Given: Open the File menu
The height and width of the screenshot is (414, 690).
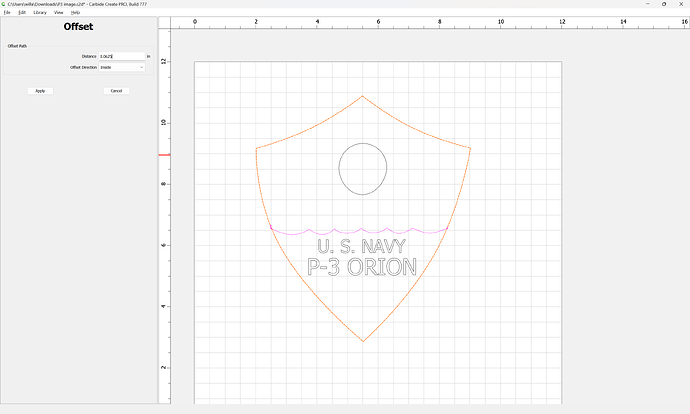Looking at the screenshot, I should (7, 12).
